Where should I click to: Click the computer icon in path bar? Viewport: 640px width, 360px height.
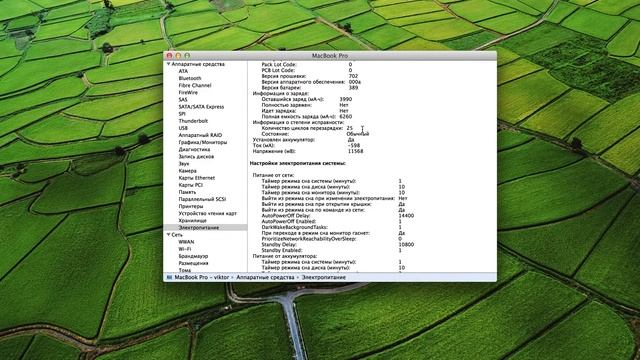(x=169, y=277)
